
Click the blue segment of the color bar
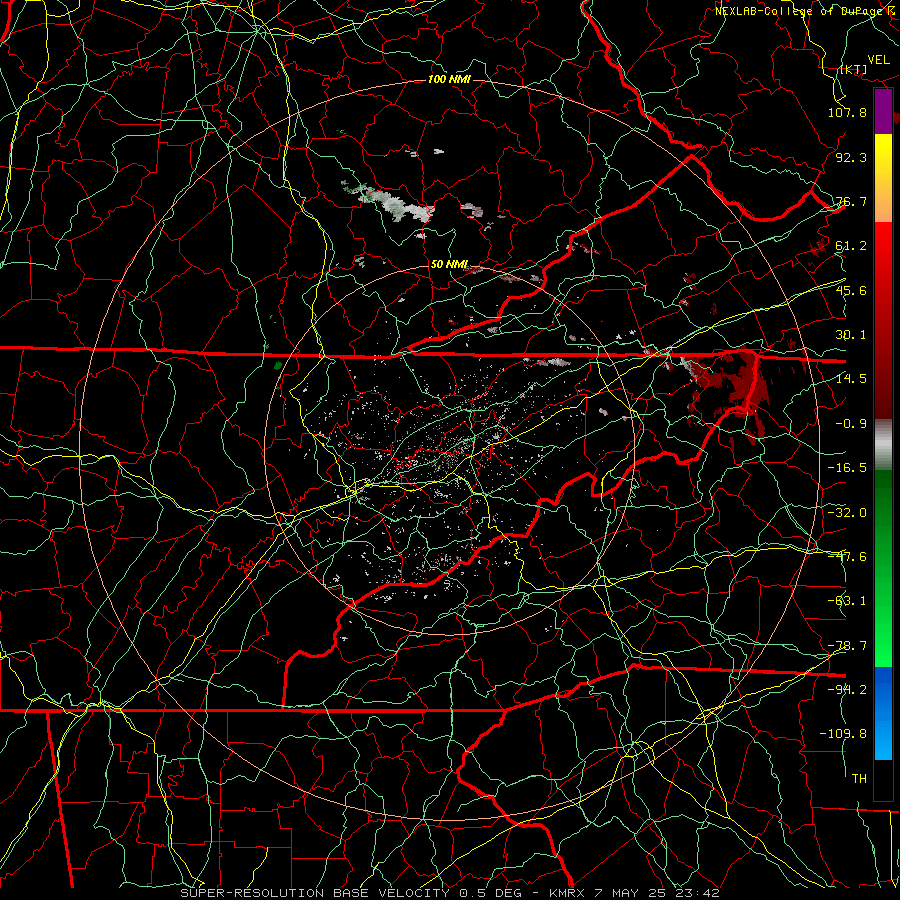click(883, 713)
